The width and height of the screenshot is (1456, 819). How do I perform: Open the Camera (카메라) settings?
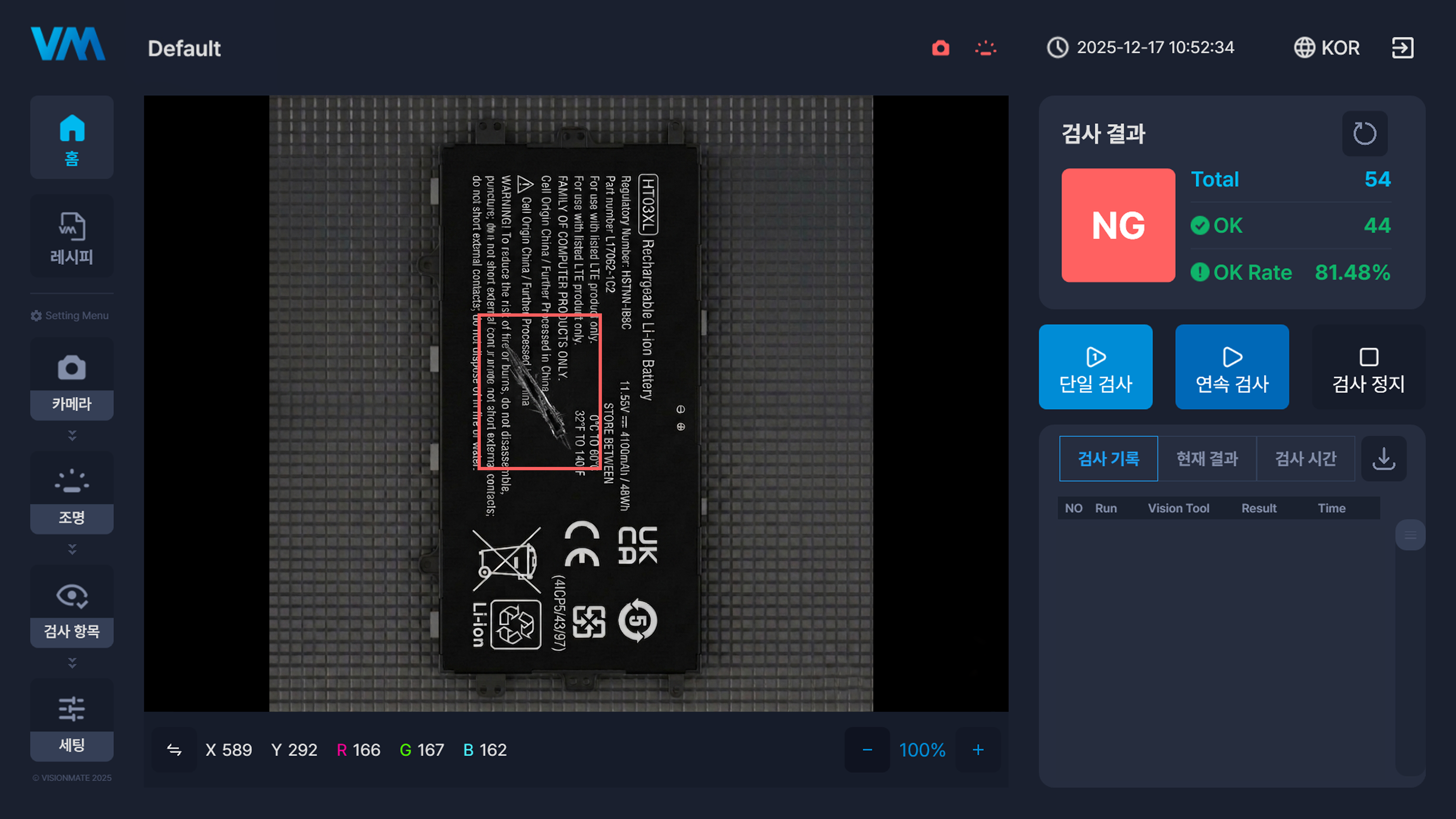(x=72, y=379)
